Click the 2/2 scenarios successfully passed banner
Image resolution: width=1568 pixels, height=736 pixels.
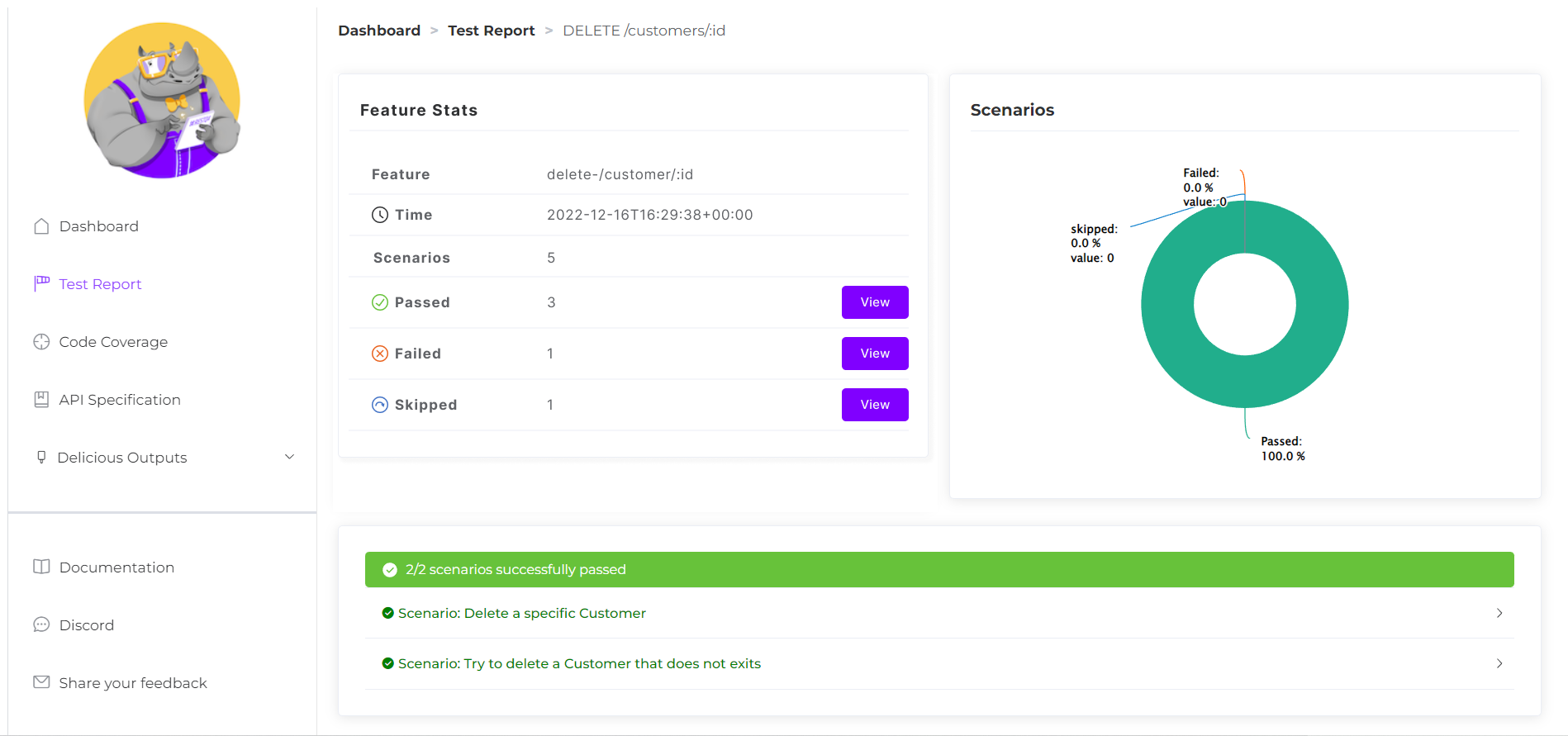(x=939, y=569)
